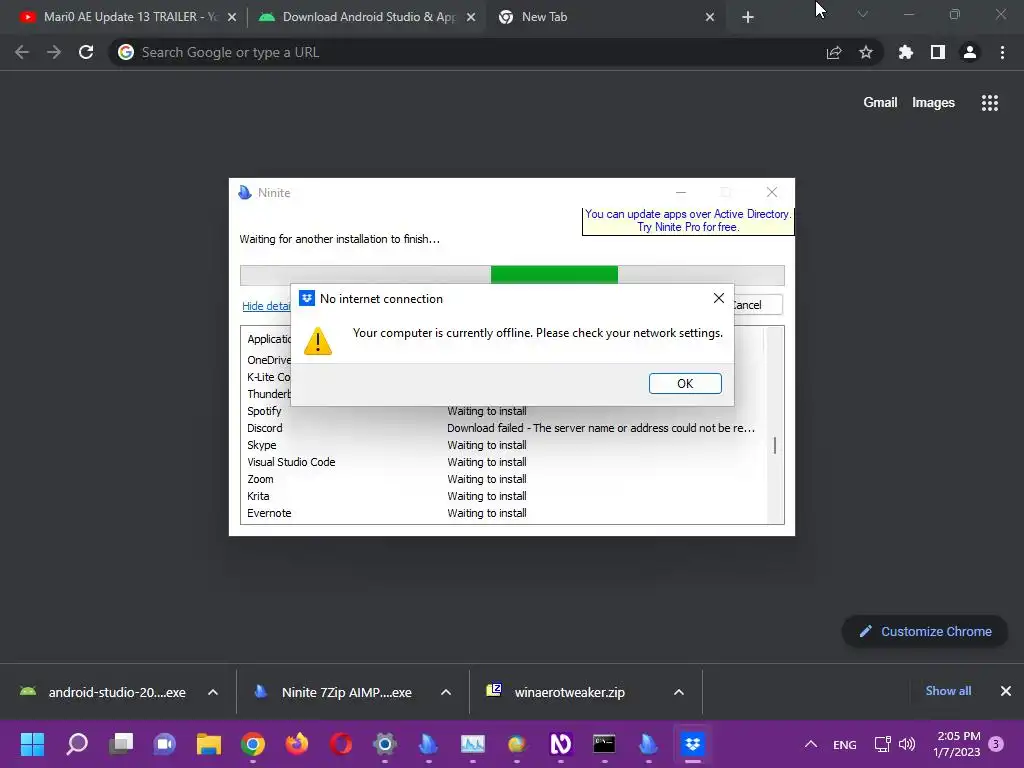The image size is (1024, 768).
Task: Open the Chat icon on the taskbar
Action: [165, 743]
